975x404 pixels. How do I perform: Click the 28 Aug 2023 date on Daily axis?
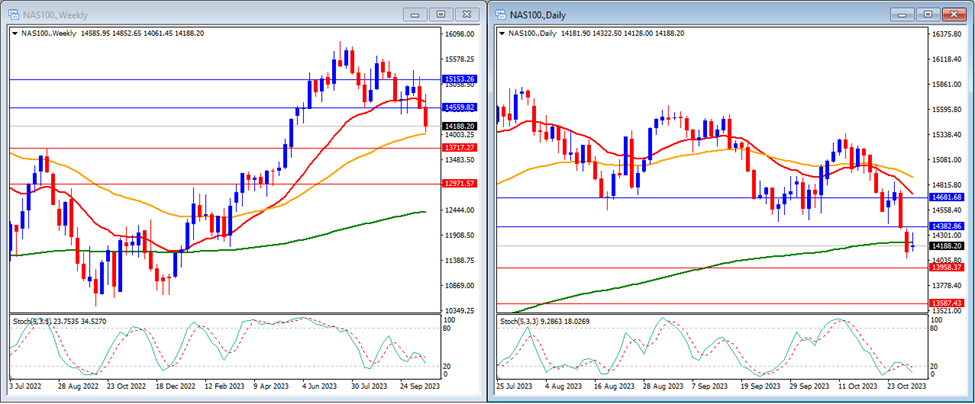tap(663, 385)
